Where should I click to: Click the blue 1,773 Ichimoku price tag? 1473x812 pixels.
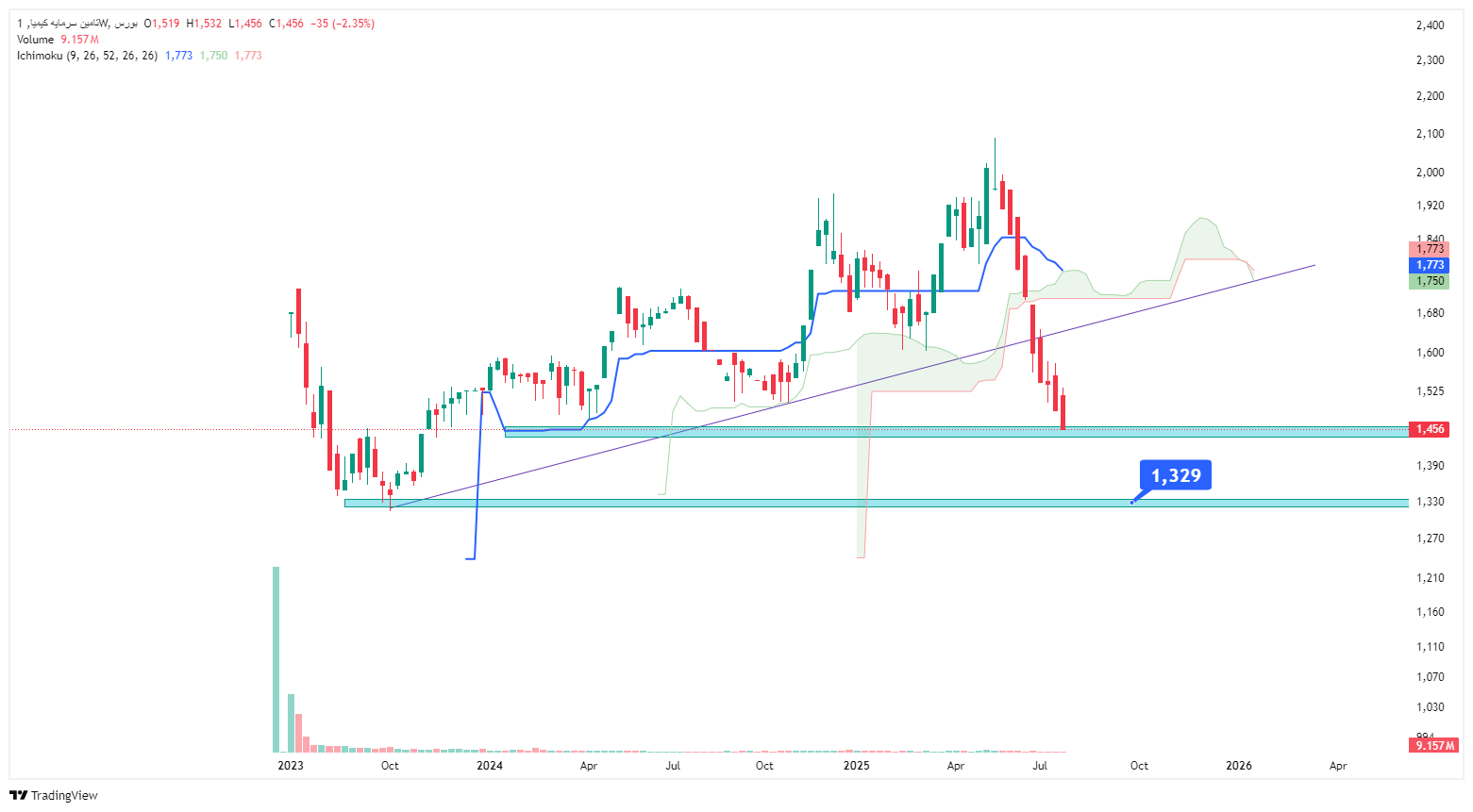pos(1429,265)
